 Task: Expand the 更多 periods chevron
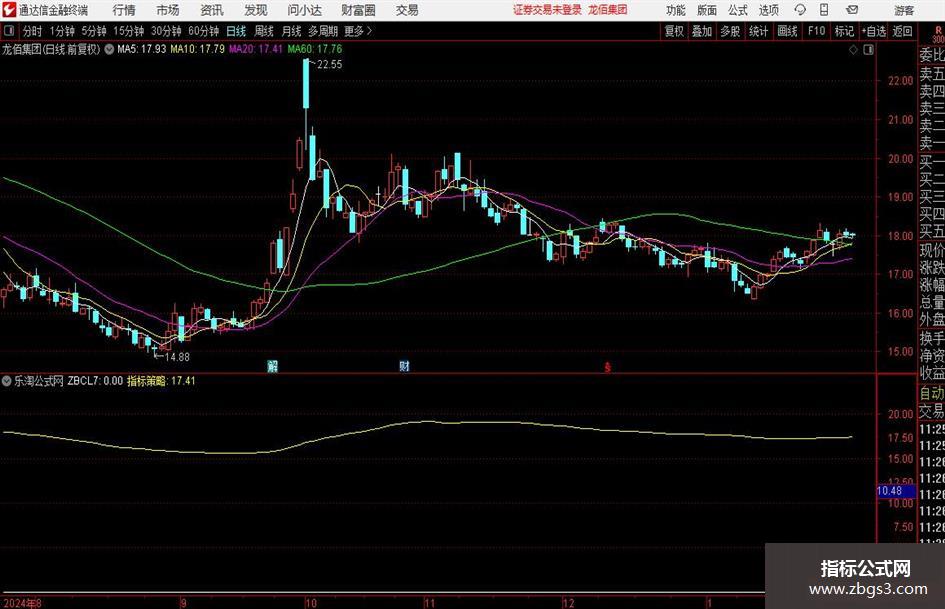tap(370, 31)
